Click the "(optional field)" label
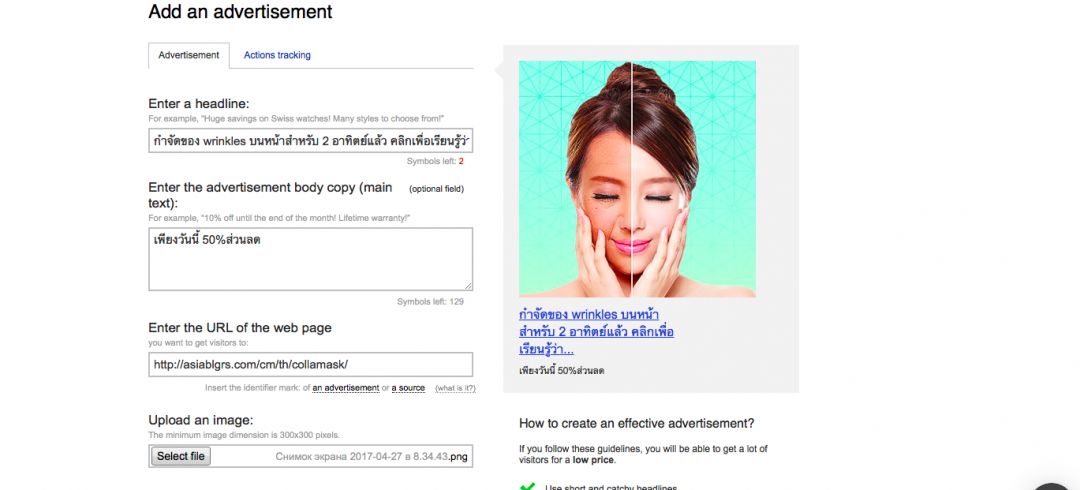The image size is (1080, 490). [x=436, y=189]
